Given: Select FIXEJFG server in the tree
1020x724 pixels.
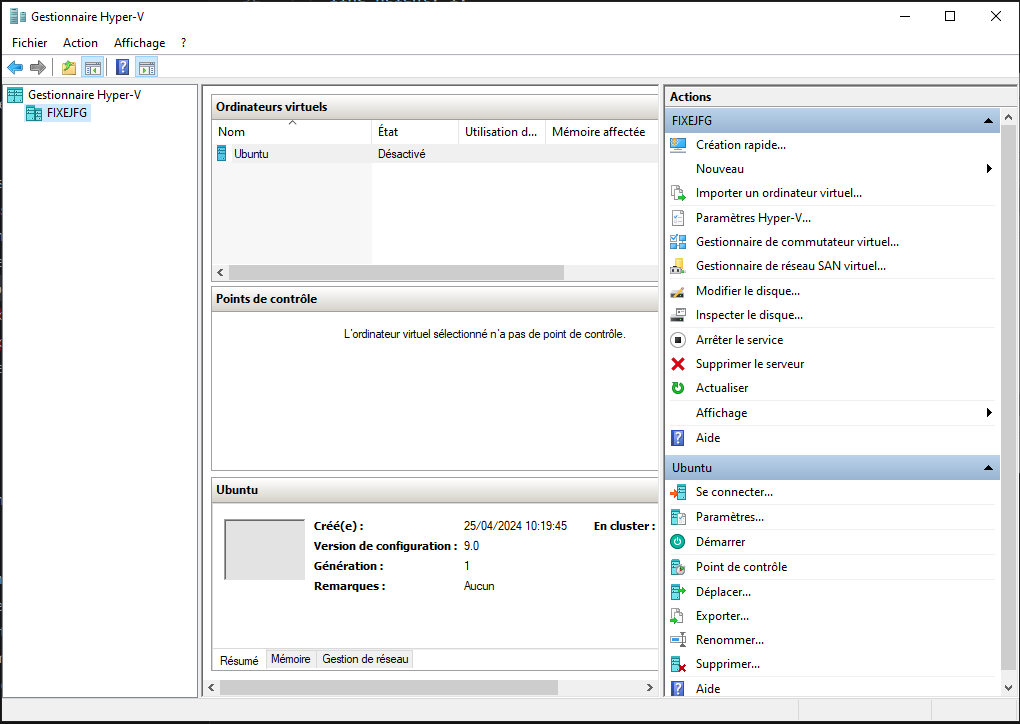Looking at the screenshot, I should [57, 113].
